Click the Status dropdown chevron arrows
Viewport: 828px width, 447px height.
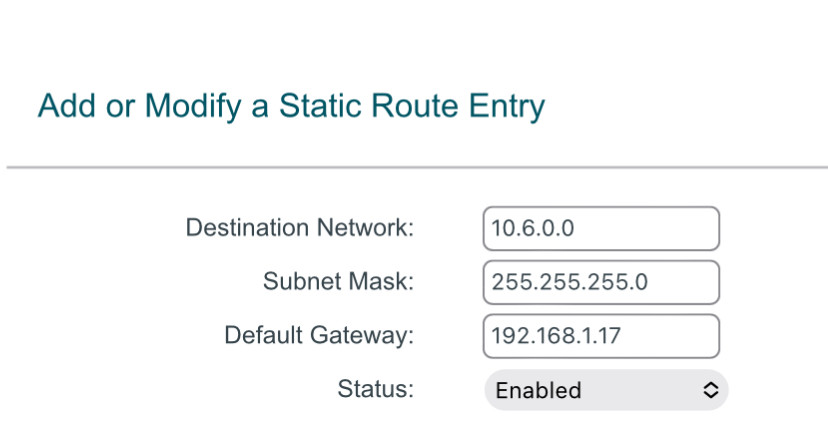(710, 390)
